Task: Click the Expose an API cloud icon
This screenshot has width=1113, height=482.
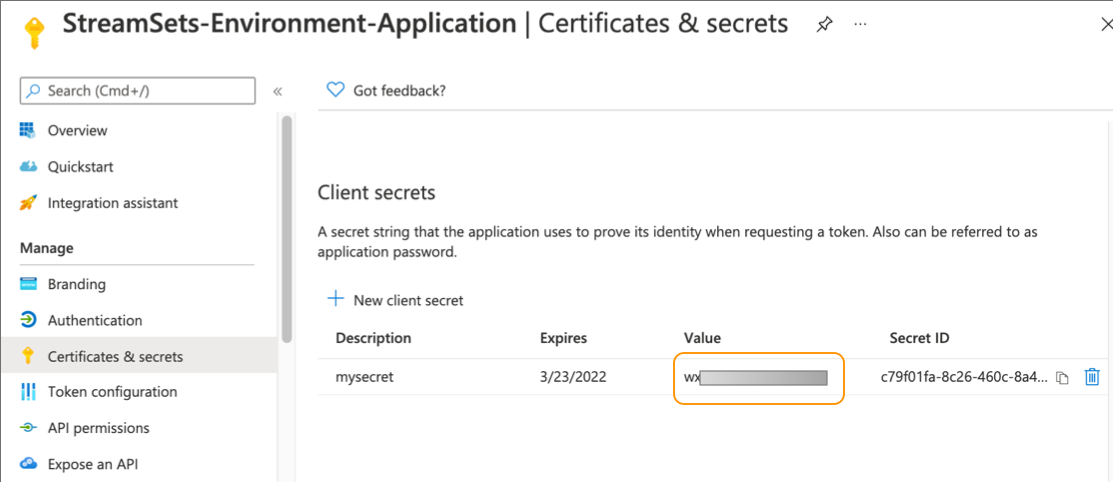Action: coord(28,464)
